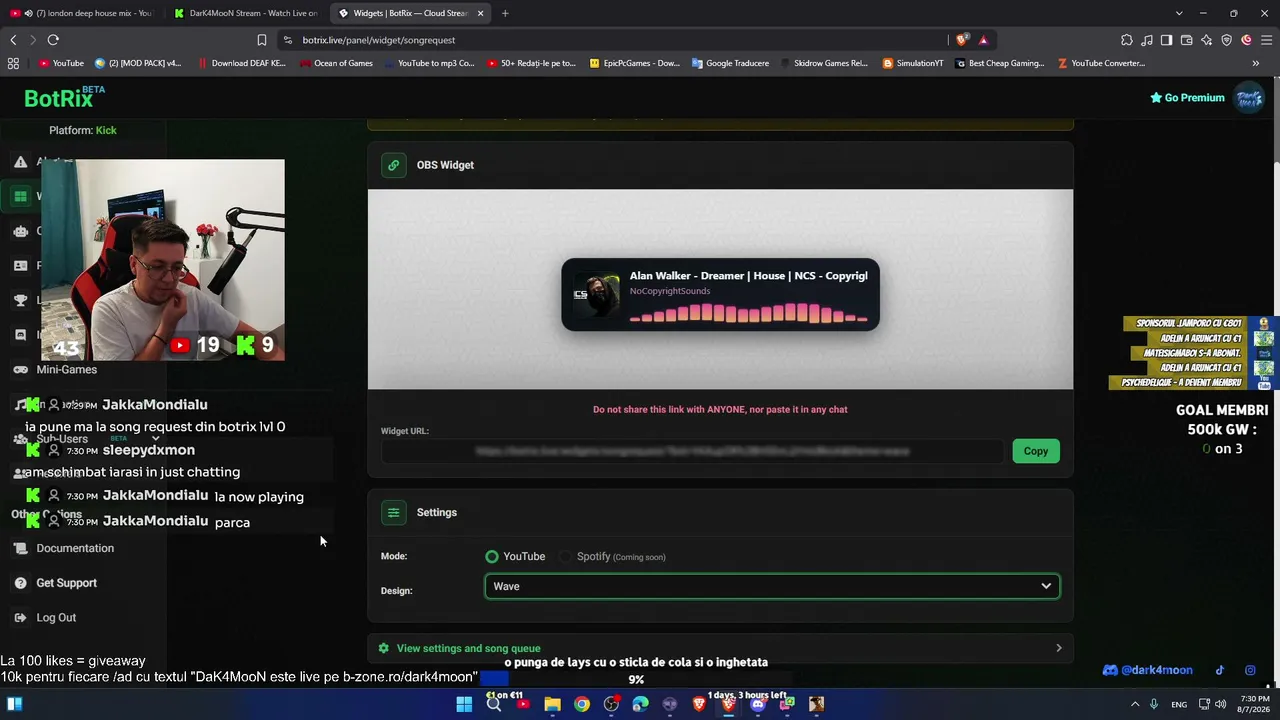Open the SimulationYT bookmark

coord(913,63)
